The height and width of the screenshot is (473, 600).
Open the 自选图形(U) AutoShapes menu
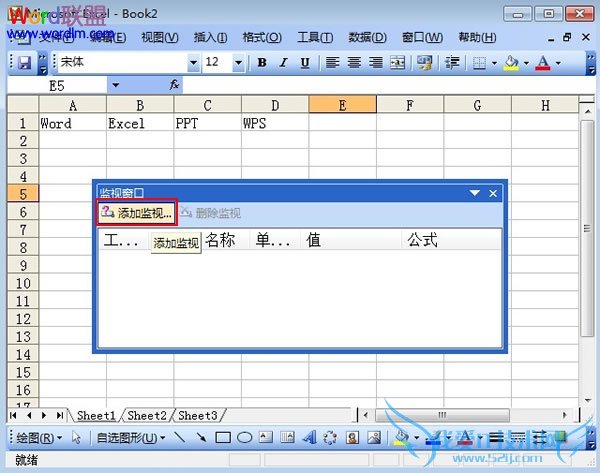click(x=131, y=437)
